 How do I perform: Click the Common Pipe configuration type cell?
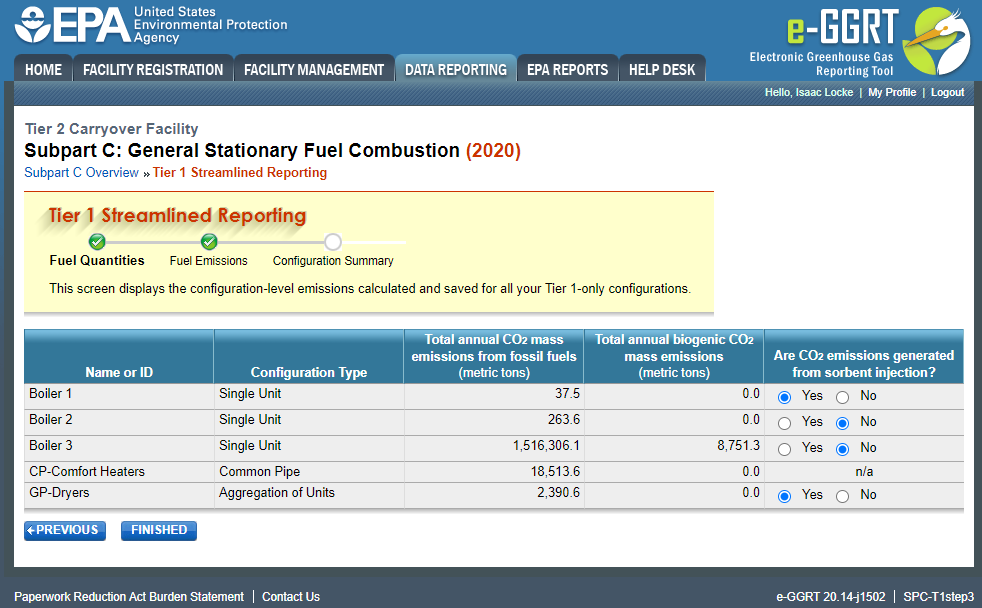[x=309, y=472]
